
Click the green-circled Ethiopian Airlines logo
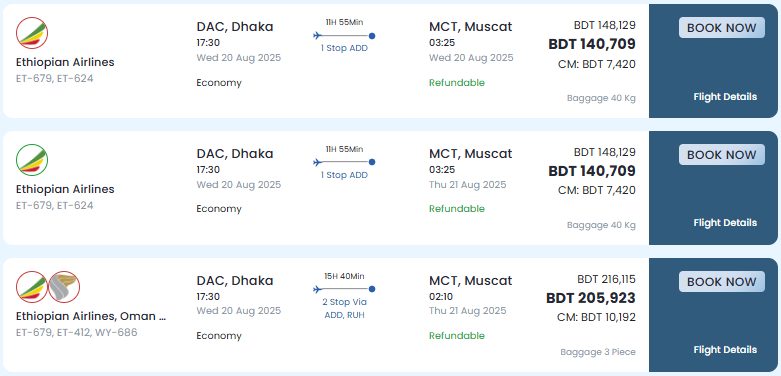(32, 160)
